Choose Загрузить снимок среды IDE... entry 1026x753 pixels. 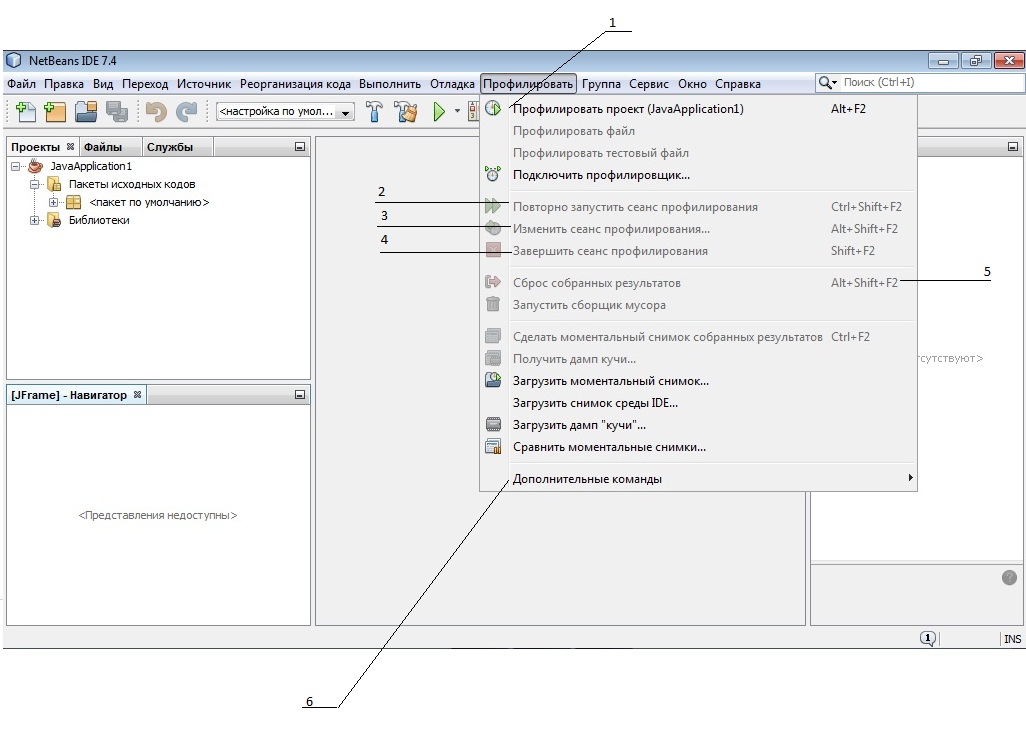pyautogui.click(x=698, y=403)
